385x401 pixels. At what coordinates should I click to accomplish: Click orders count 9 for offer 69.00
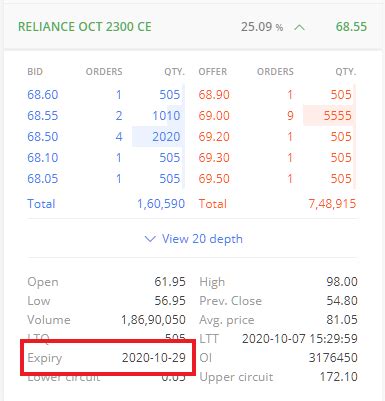[x=290, y=116]
